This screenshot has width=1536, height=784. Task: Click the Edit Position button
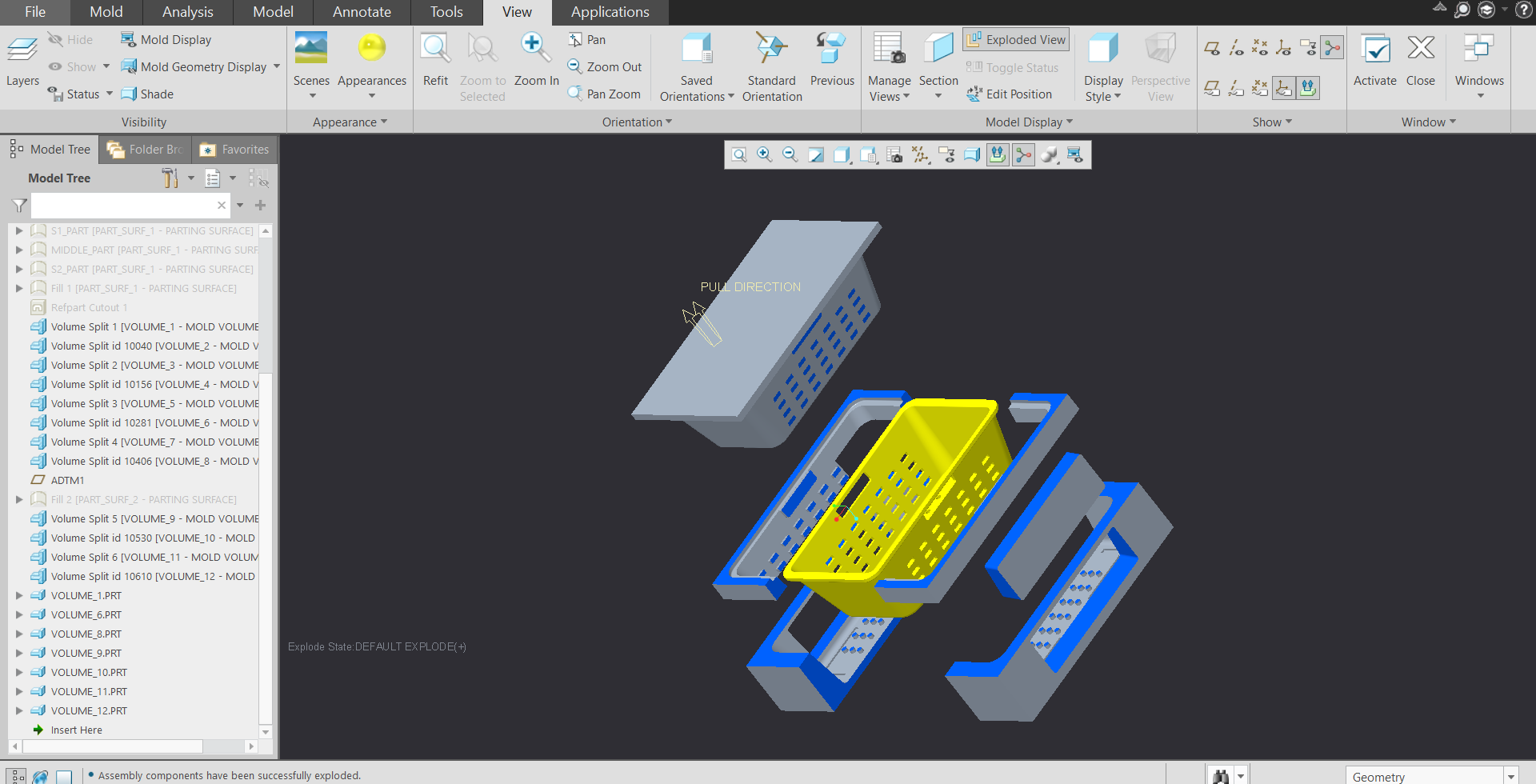pyautogui.click(x=1010, y=94)
